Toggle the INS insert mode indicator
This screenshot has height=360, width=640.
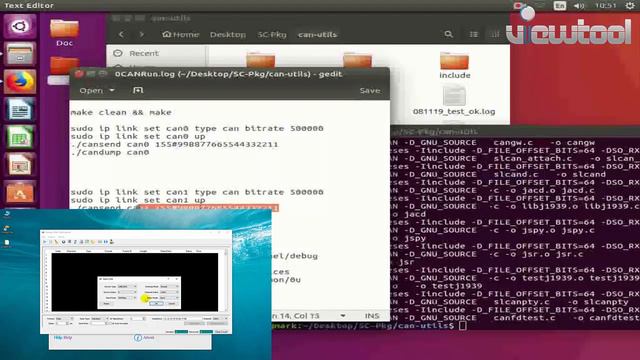click(x=372, y=316)
